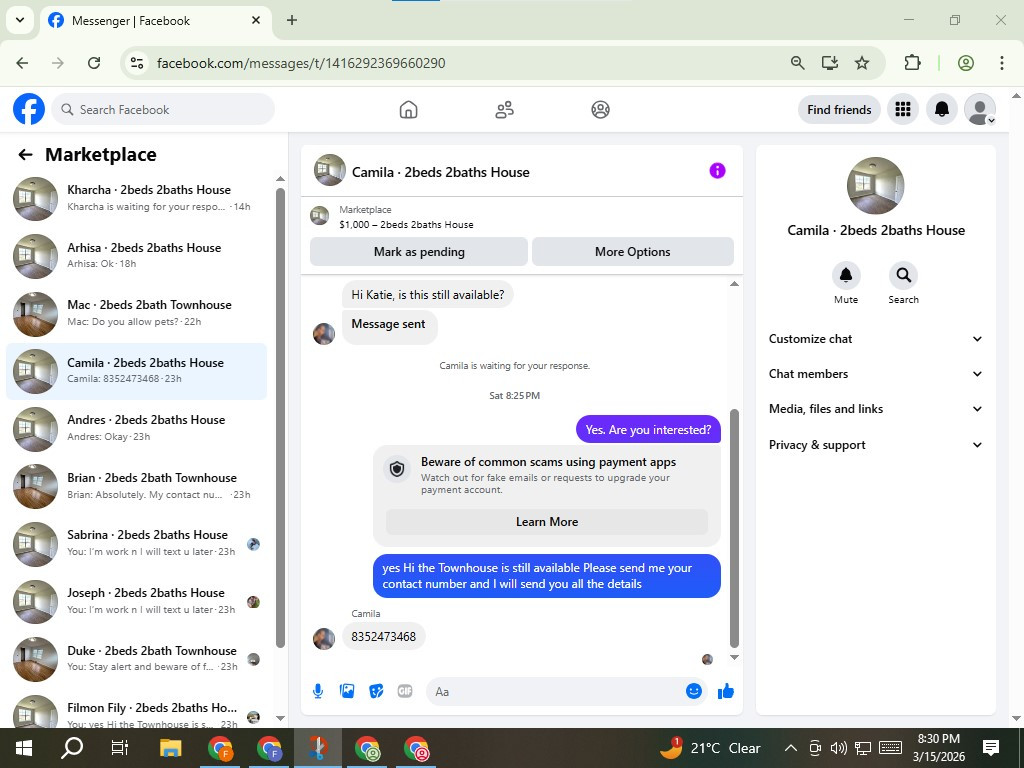View site information icon left of URL
Screen dimensions: 1024x768
(136, 63)
